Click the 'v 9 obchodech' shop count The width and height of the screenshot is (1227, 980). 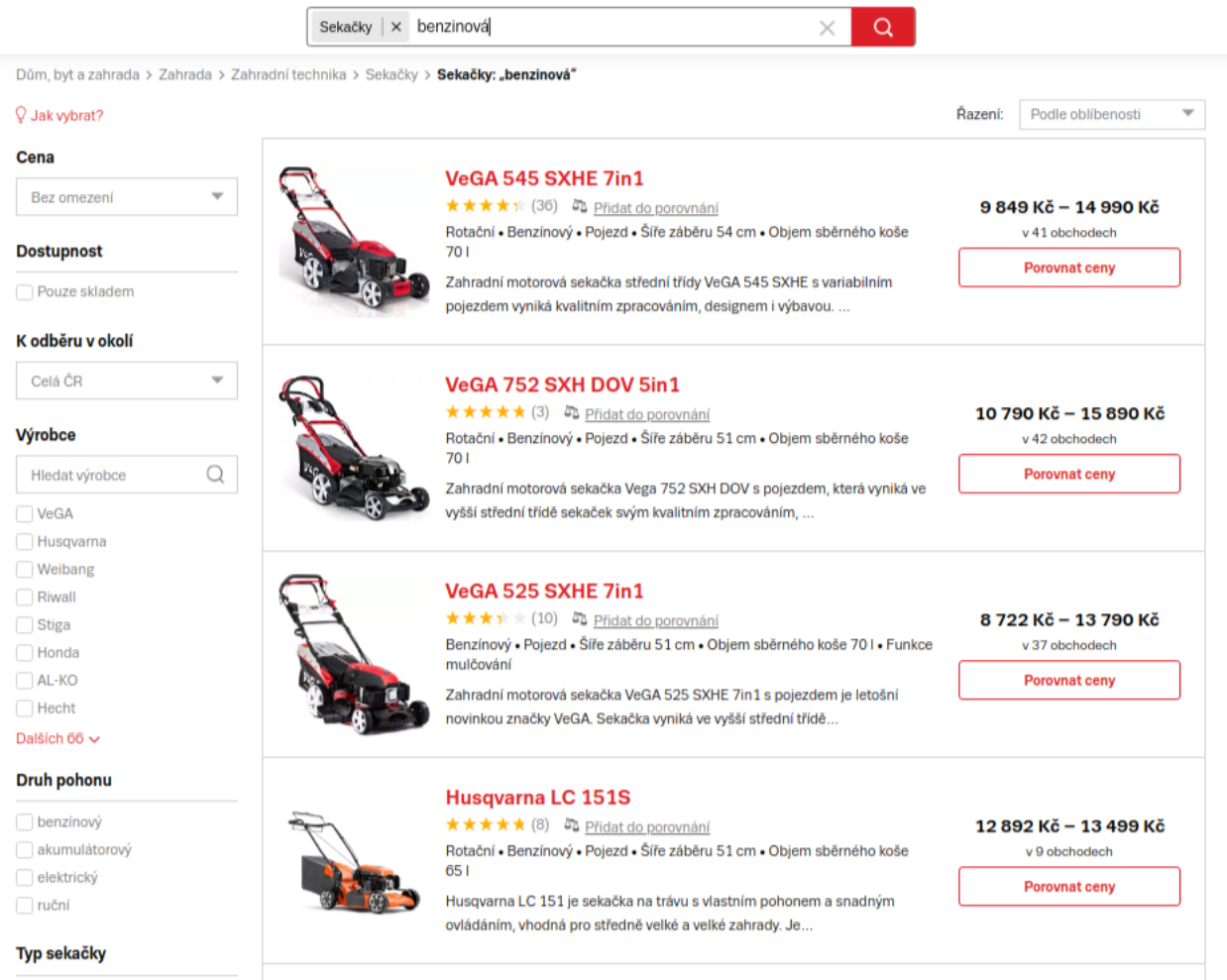(1069, 851)
